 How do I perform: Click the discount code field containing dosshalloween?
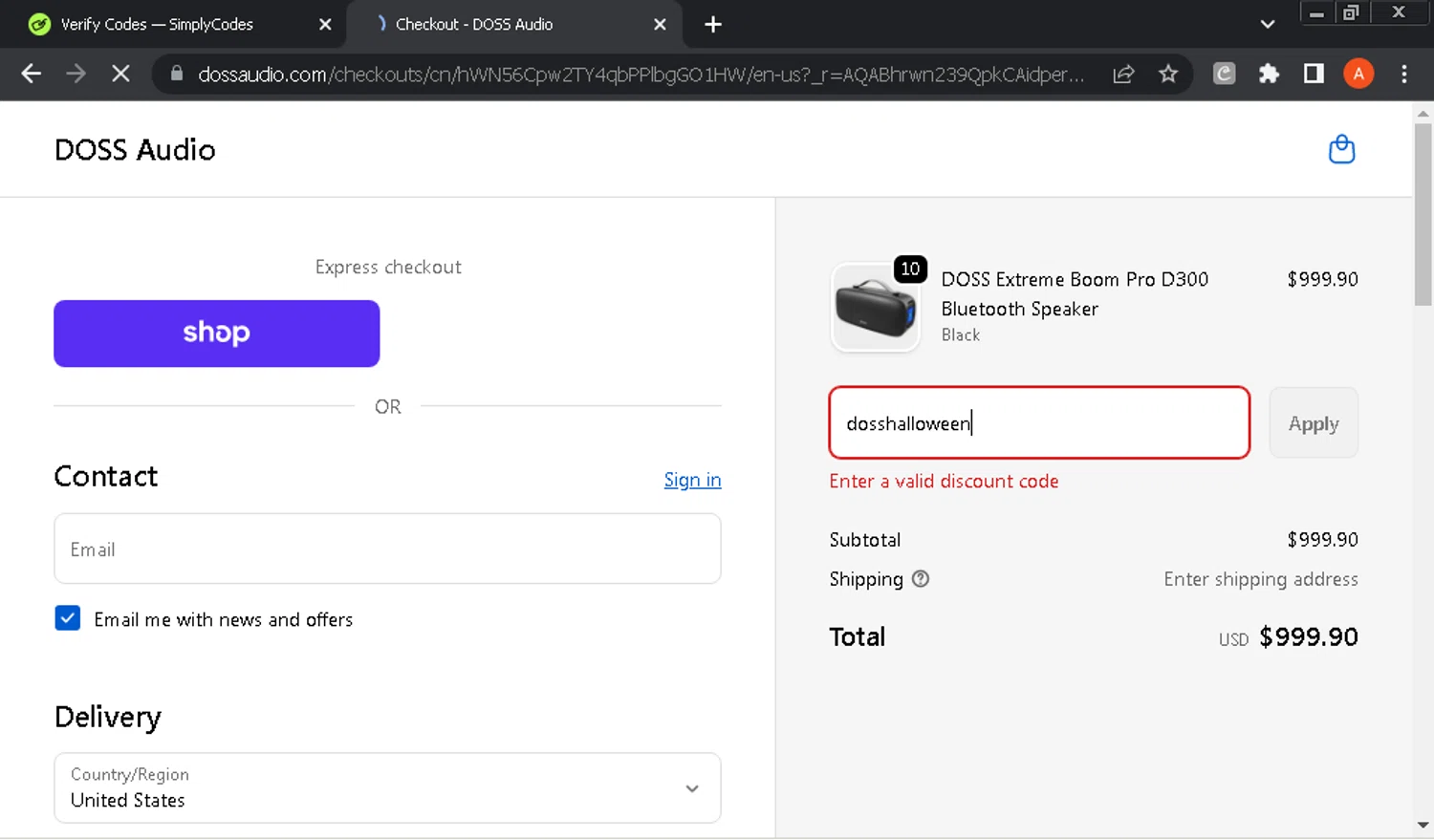point(1039,422)
